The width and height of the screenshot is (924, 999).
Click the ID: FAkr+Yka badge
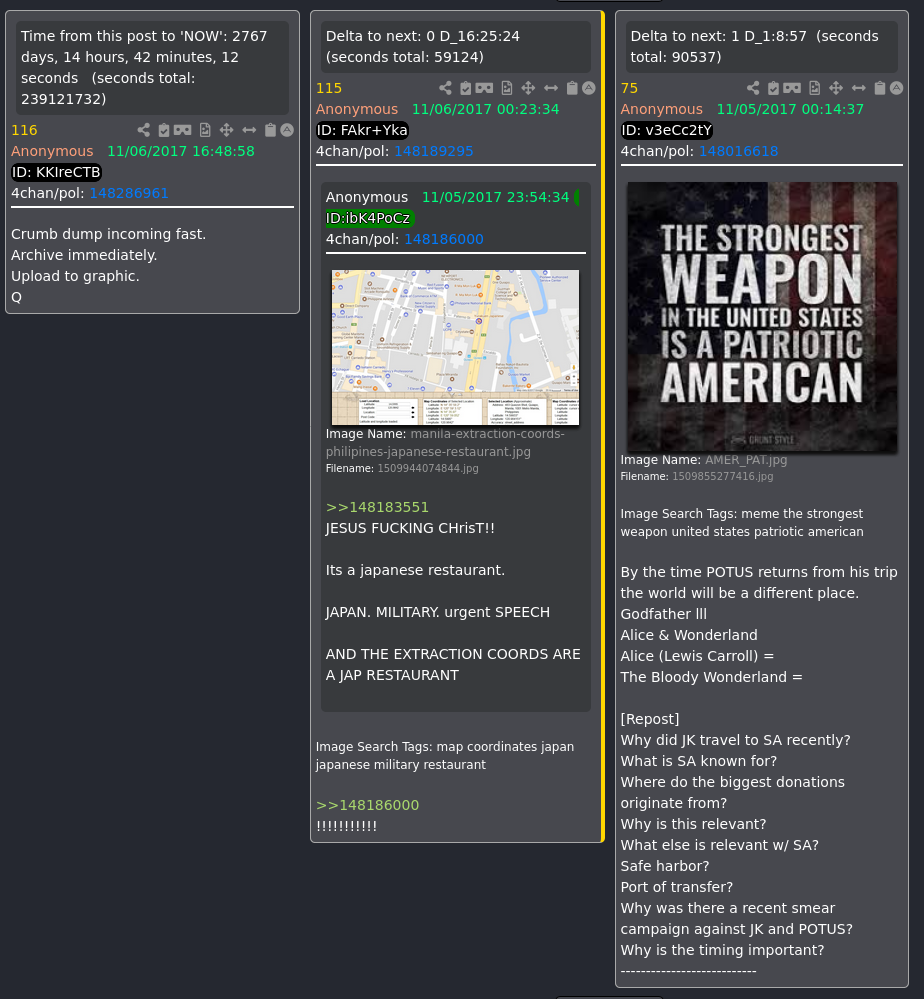point(362,130)
